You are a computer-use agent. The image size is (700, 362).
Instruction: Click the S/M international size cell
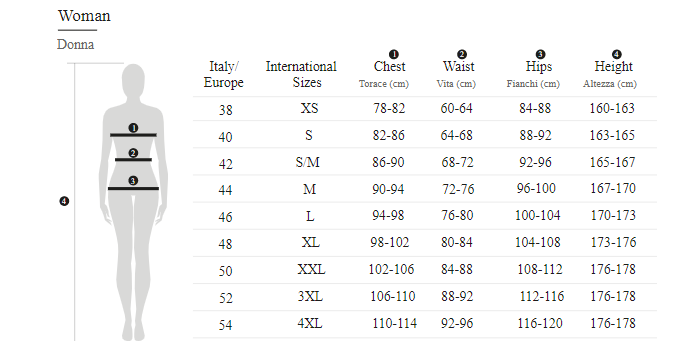coord(308,162)
